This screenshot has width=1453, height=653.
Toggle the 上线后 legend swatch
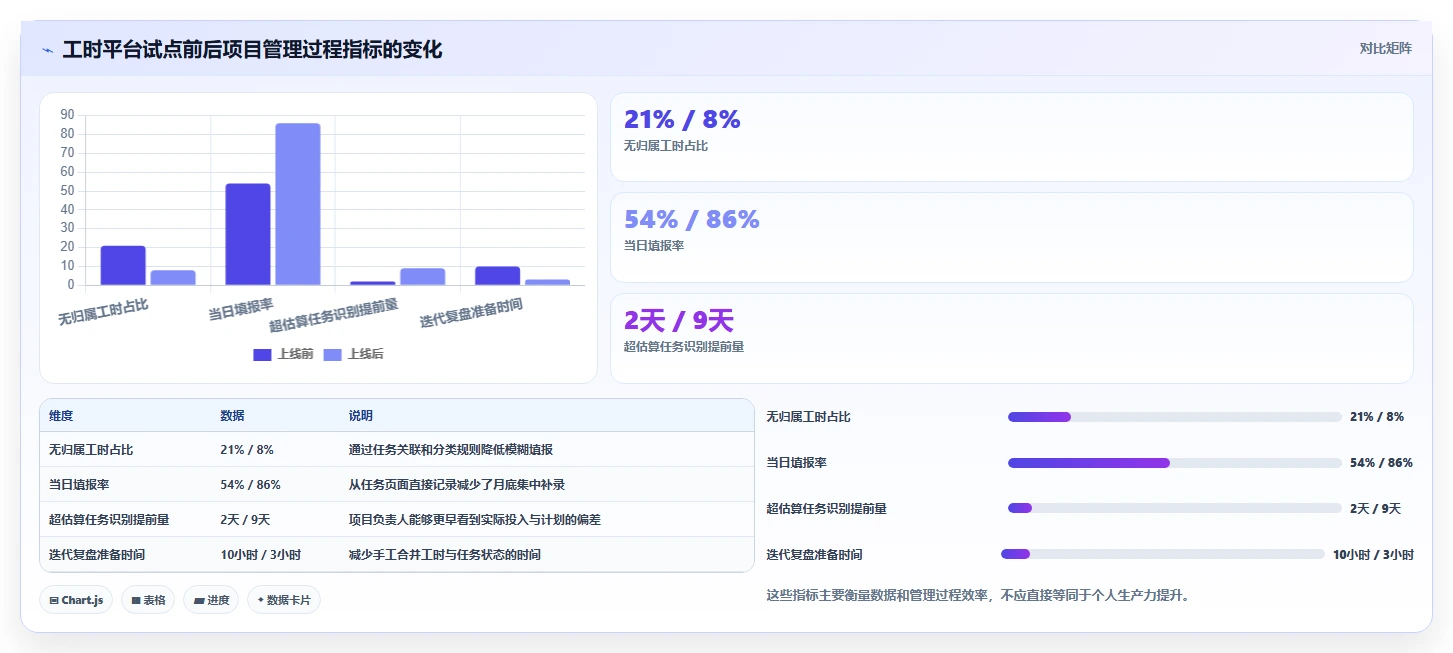[x=332, y=354]
